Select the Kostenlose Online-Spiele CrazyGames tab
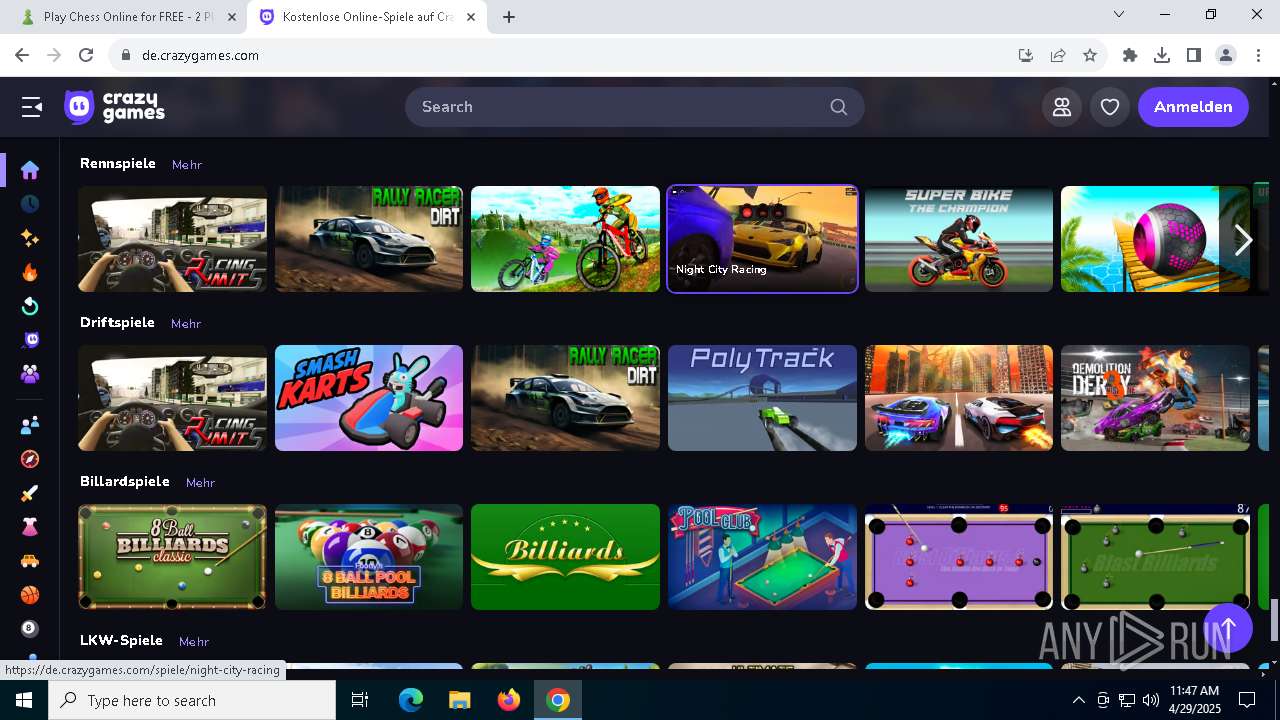The height and width of the screenshot is (720, 1280). click(x=367, y=17)
